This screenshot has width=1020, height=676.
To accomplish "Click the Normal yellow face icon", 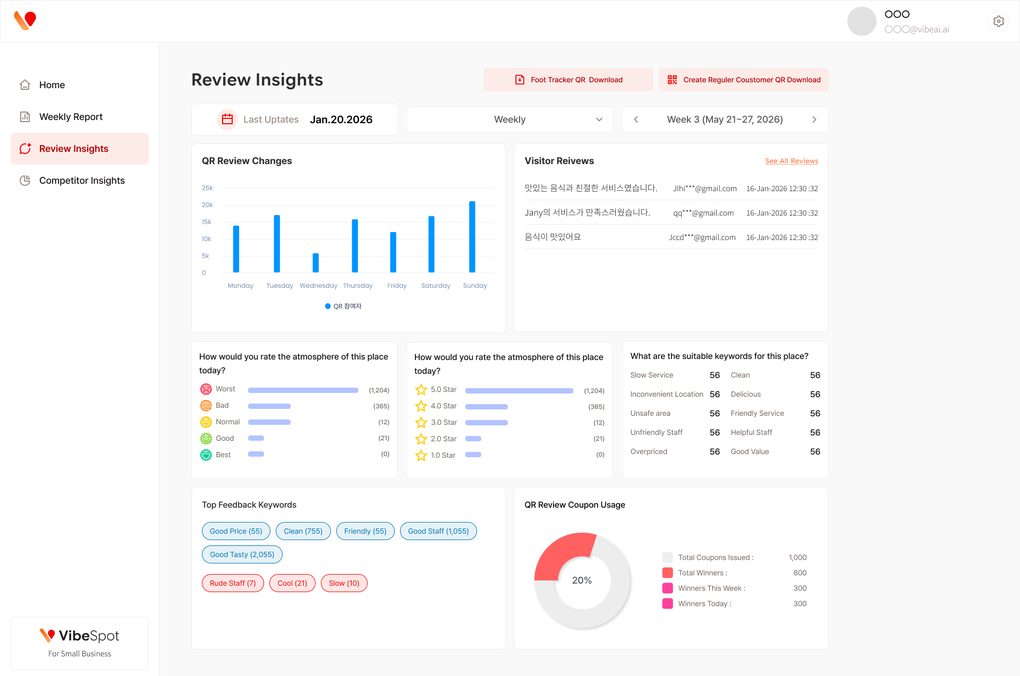I will click(206, 422).
